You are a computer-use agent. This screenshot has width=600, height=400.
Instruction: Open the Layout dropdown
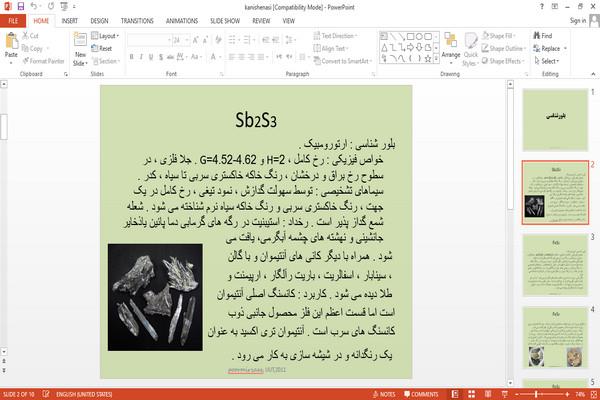(x=105, y=36)
